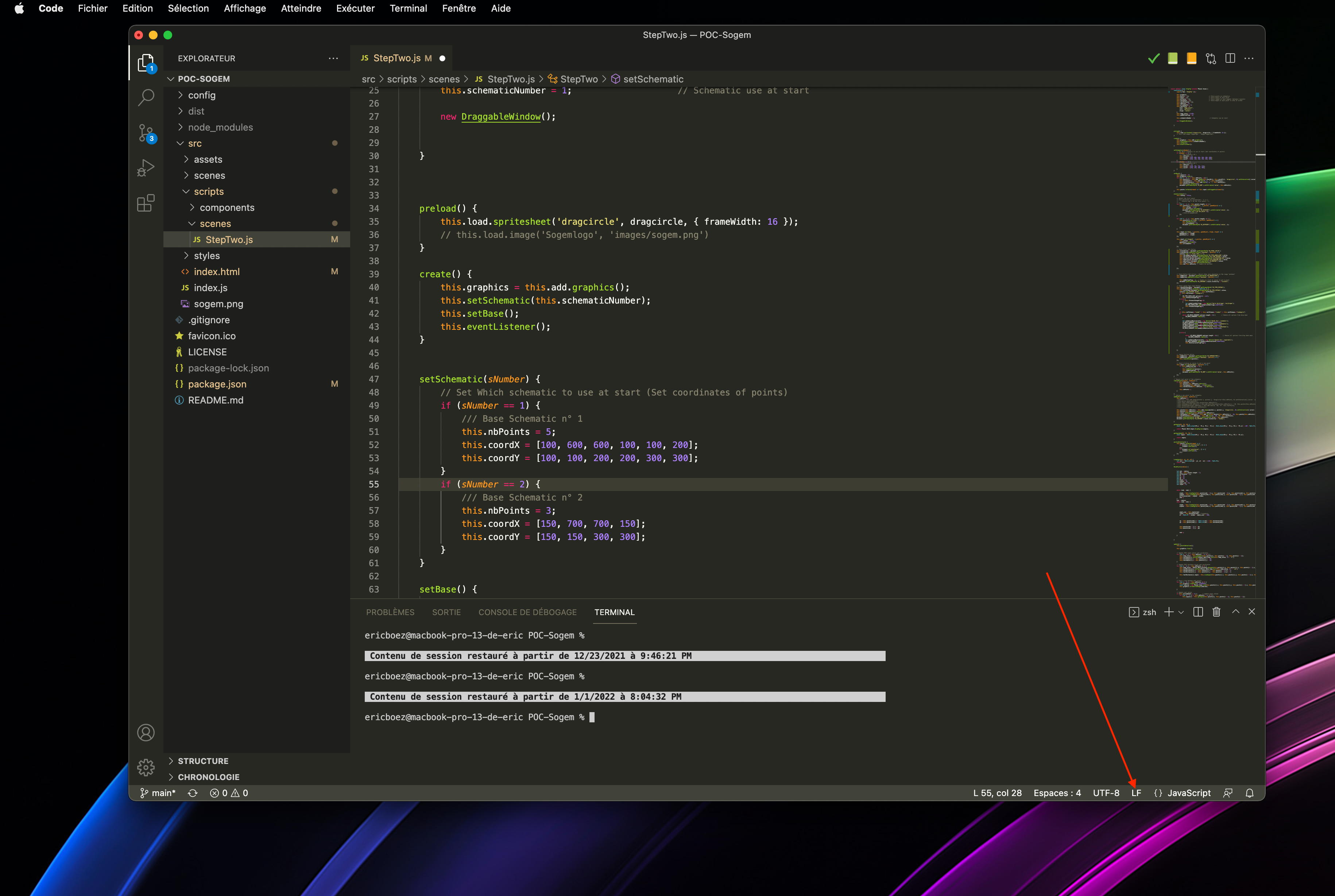Screen dimensions: 1335x896
Task: Click the main* git branch indicator
Action: (x=158, y=793)
